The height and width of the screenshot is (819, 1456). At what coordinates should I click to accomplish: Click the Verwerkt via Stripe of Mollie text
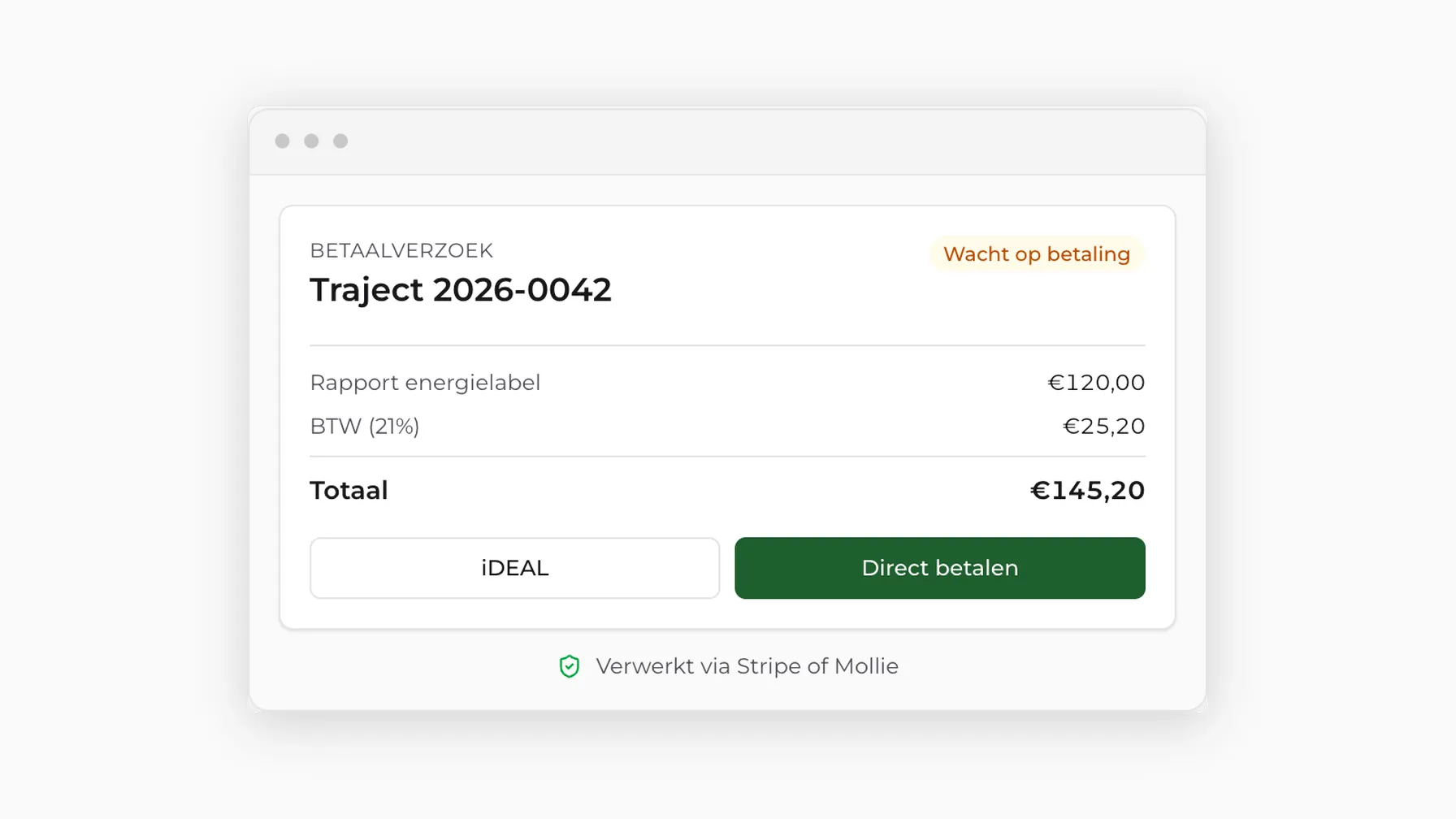pyautogui.click(x=747, y=666)
